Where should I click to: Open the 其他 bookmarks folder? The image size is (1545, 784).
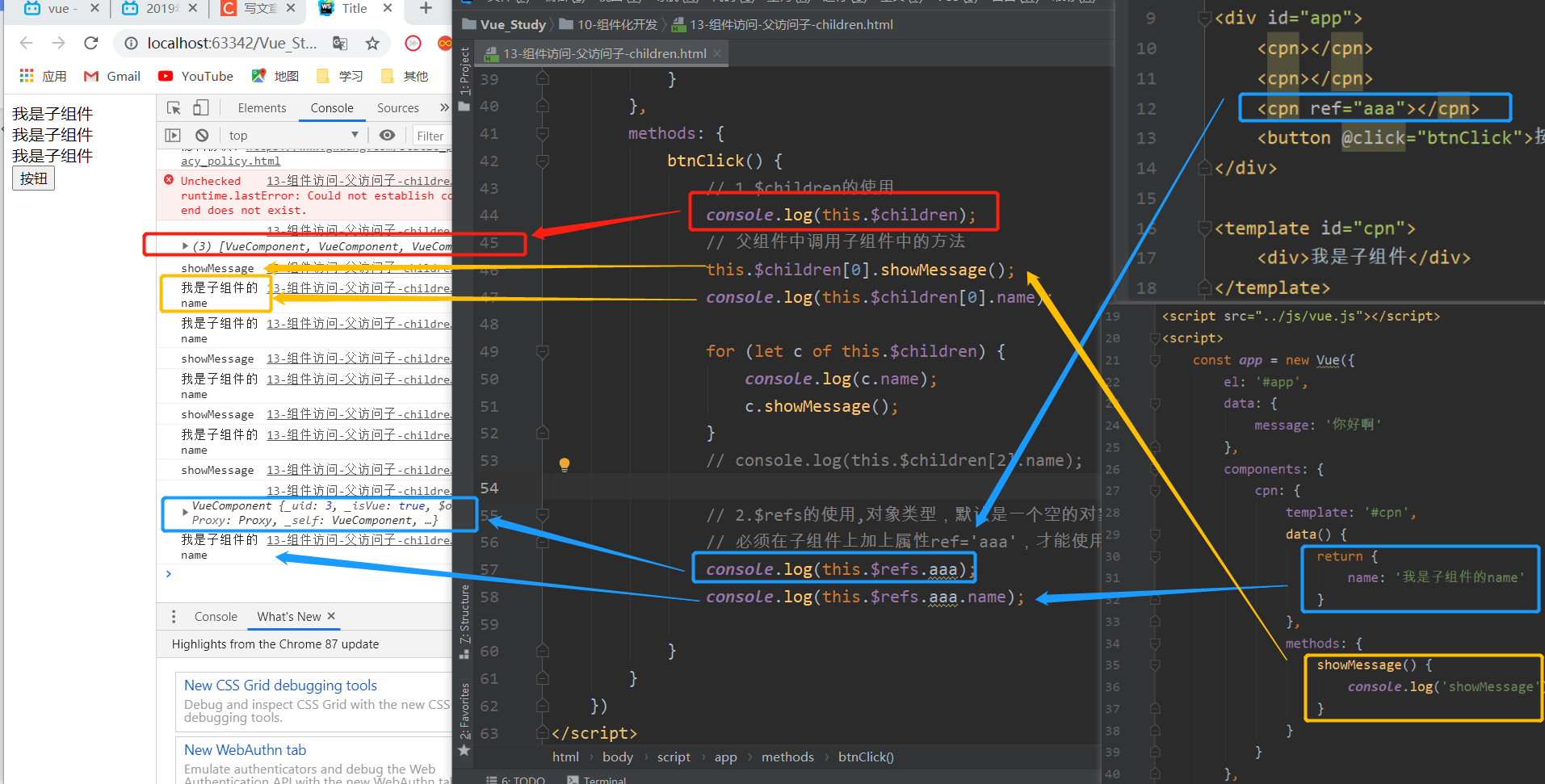tap(404, 76)
